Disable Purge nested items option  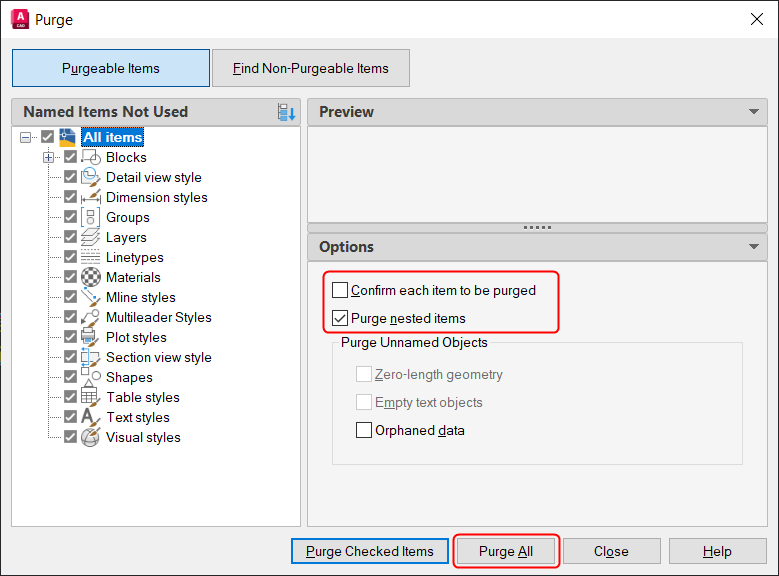[340, 318]
